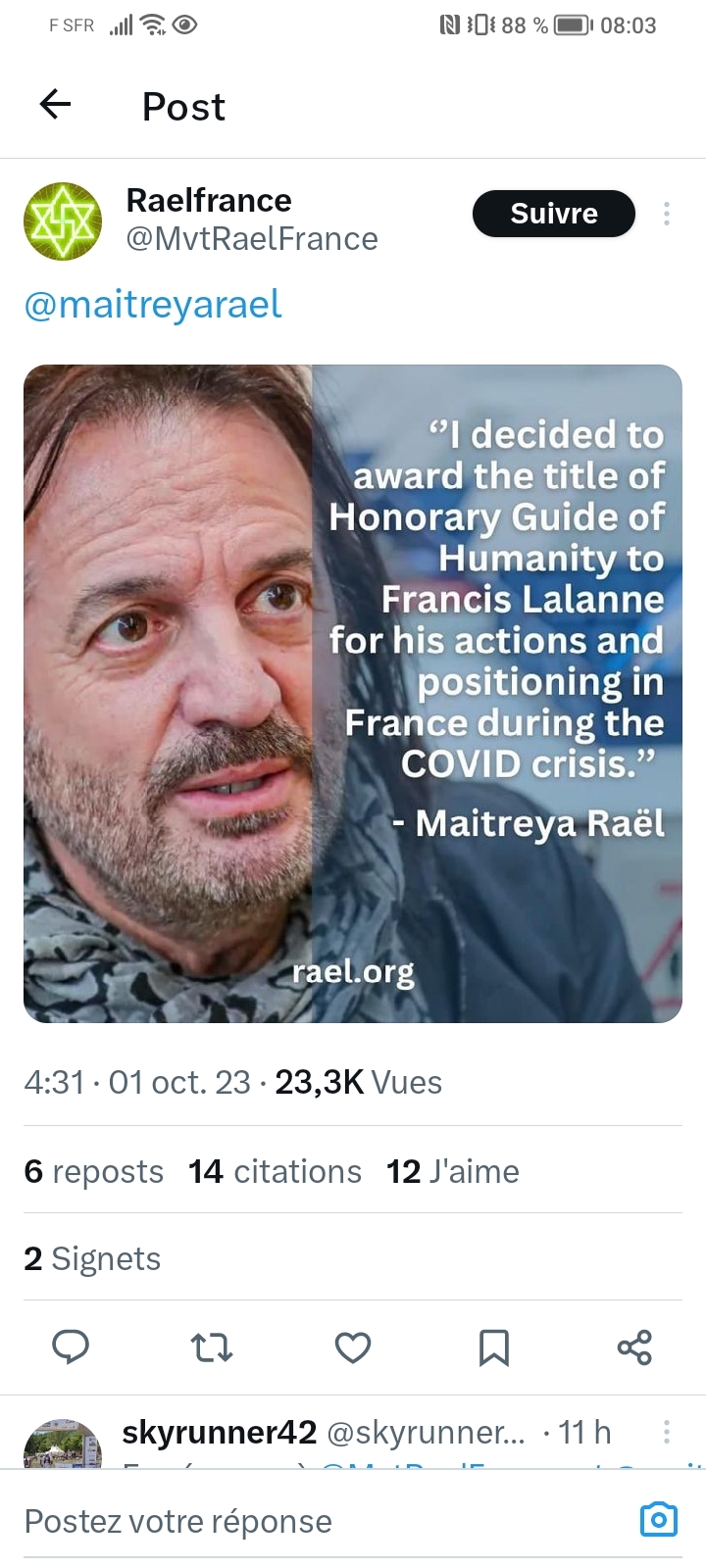This screenshot has width=706, height=1568.
Task: Tap the share icon
Action: (x=634, y=1347)
